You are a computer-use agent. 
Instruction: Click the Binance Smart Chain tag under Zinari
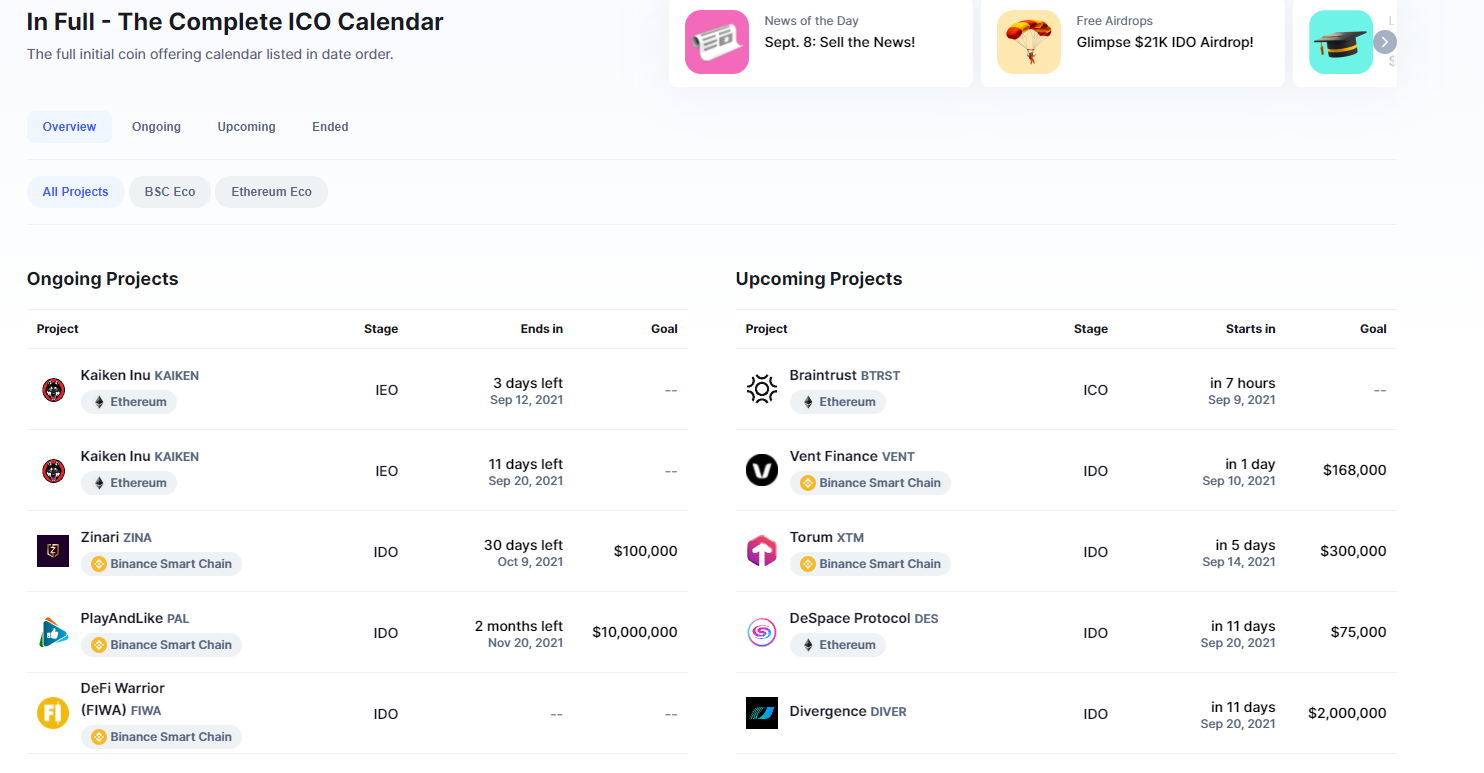click(x=161, y=564)
